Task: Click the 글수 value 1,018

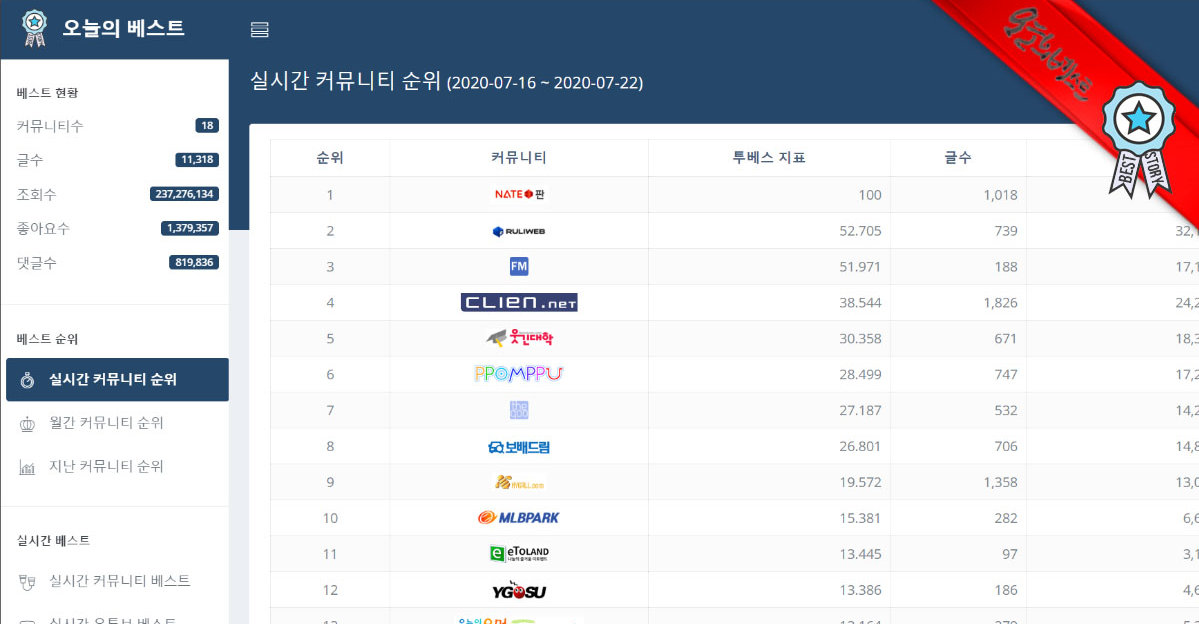Action: click(1000, 195)
